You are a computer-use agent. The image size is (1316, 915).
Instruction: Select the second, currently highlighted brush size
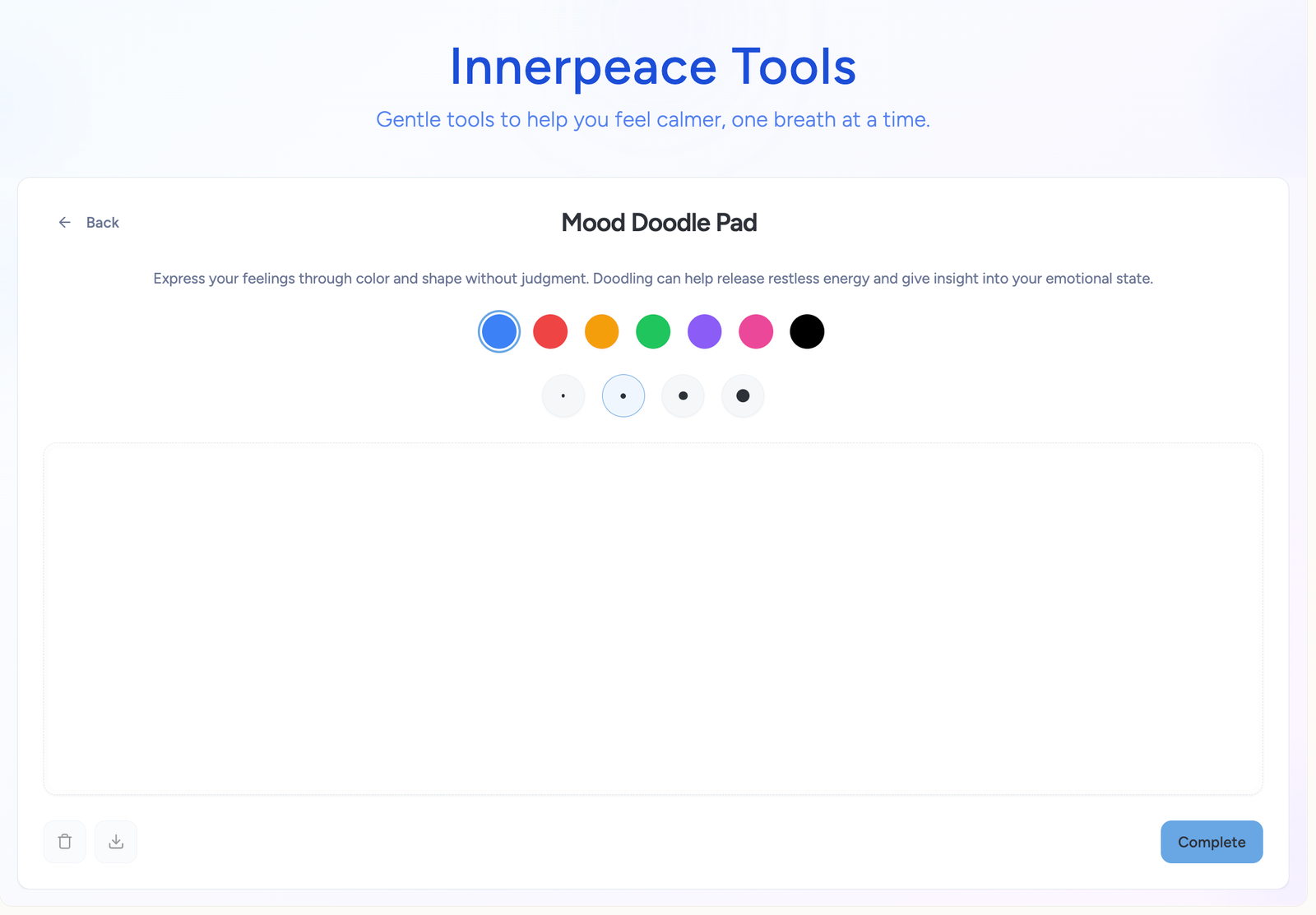623,395
